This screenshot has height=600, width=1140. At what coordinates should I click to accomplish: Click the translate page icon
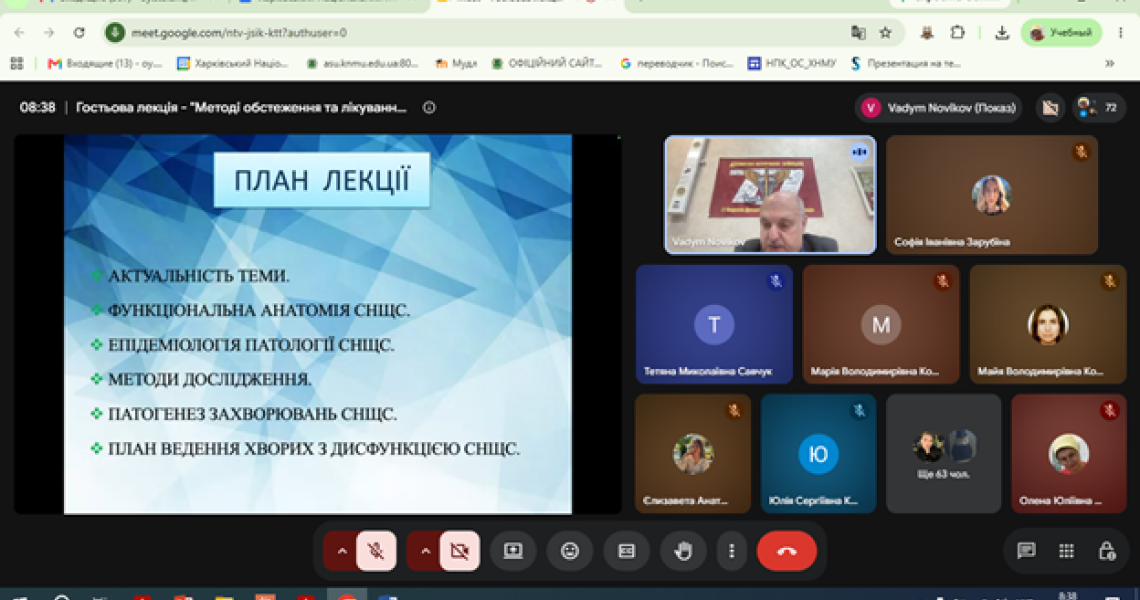[858, 33]
